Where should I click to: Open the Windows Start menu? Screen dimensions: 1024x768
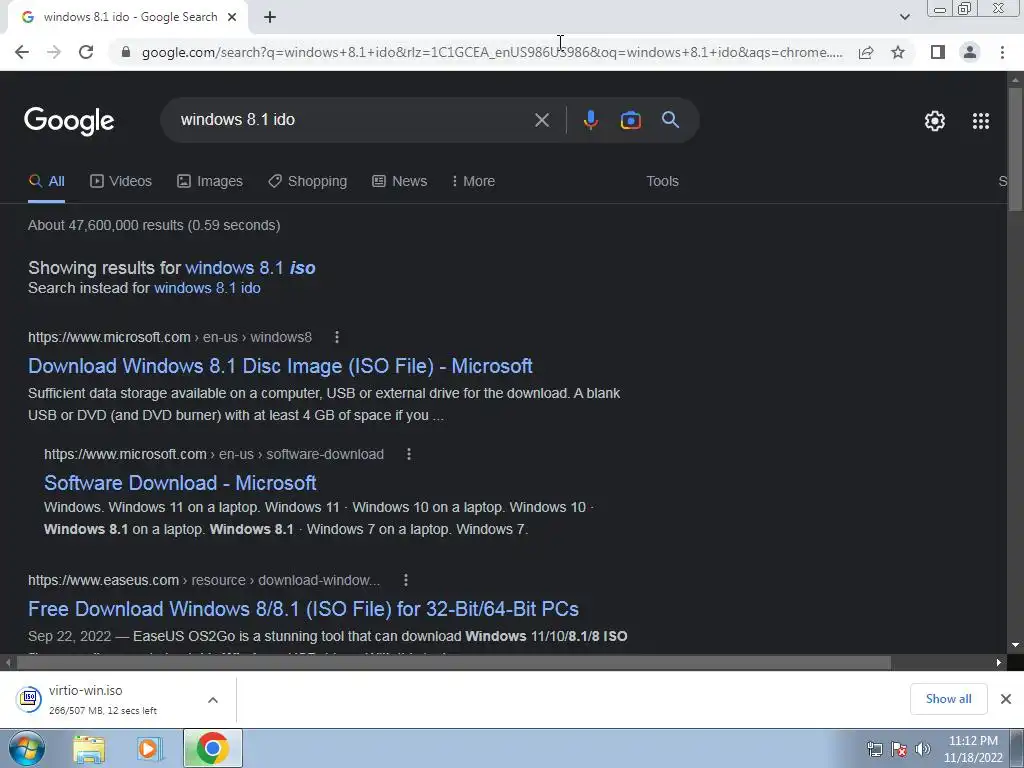(27, 748)
